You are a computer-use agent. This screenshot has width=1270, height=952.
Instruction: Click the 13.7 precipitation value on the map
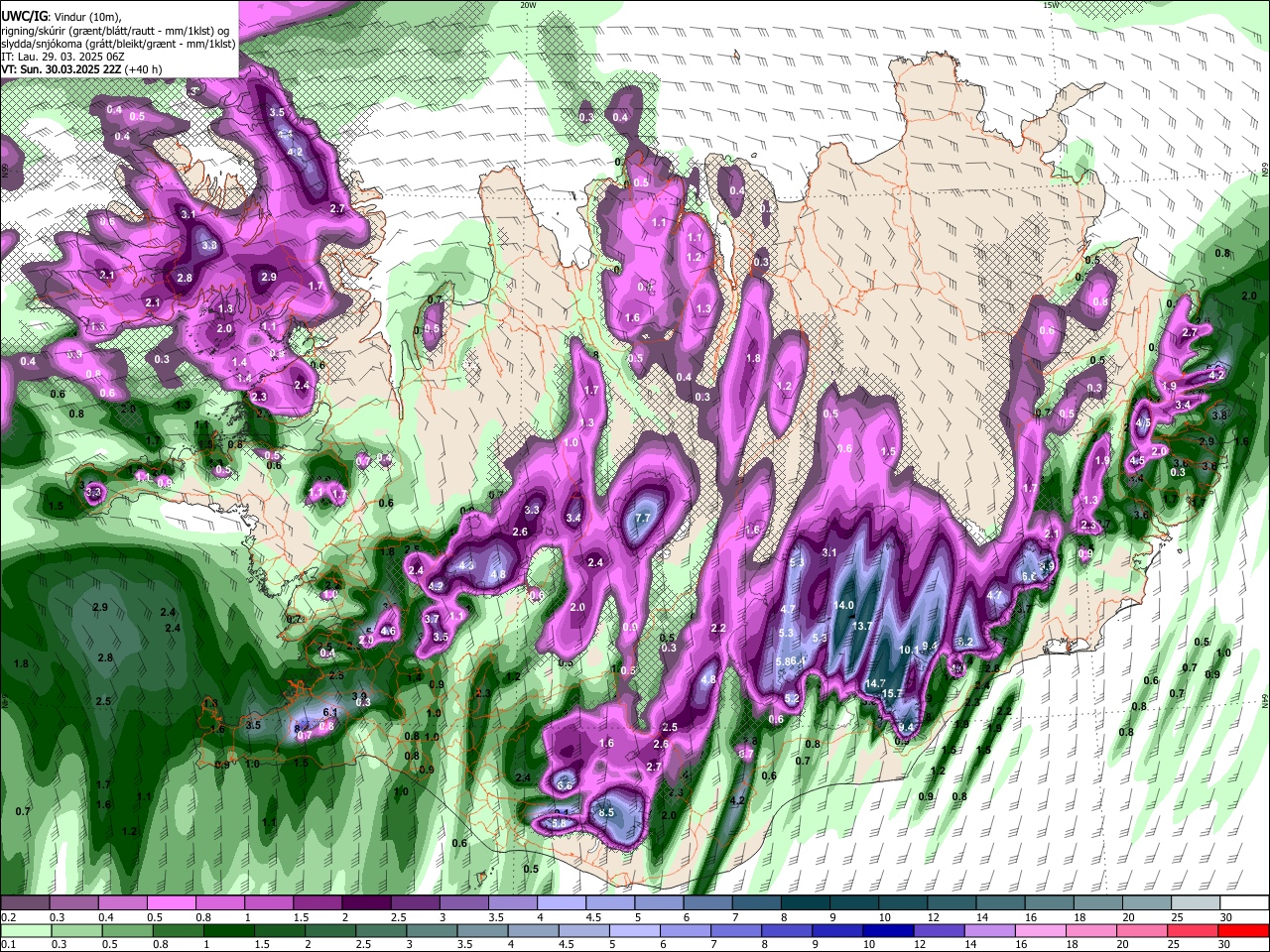click(x=862, y=626)
